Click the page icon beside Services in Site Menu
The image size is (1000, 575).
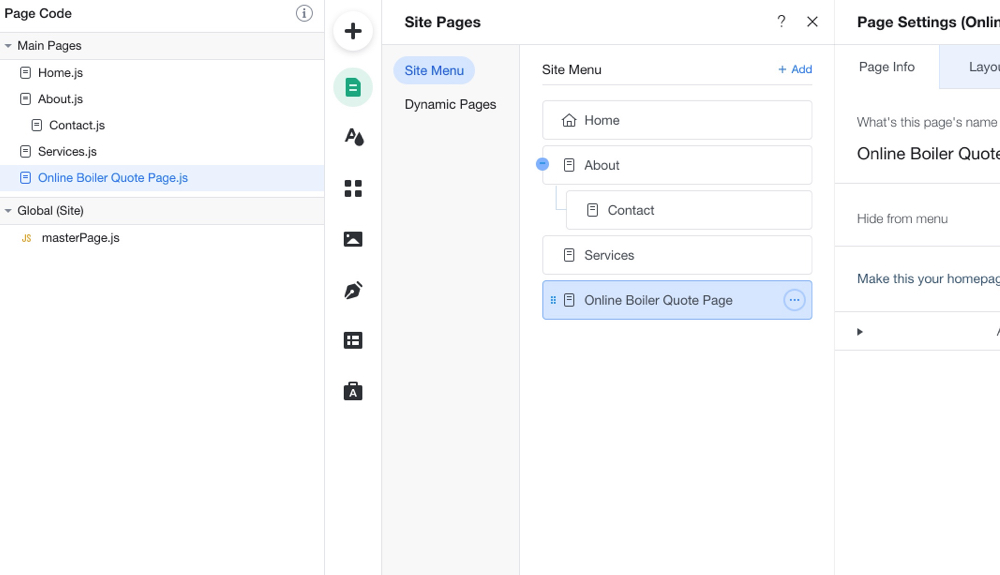[569, 255]
